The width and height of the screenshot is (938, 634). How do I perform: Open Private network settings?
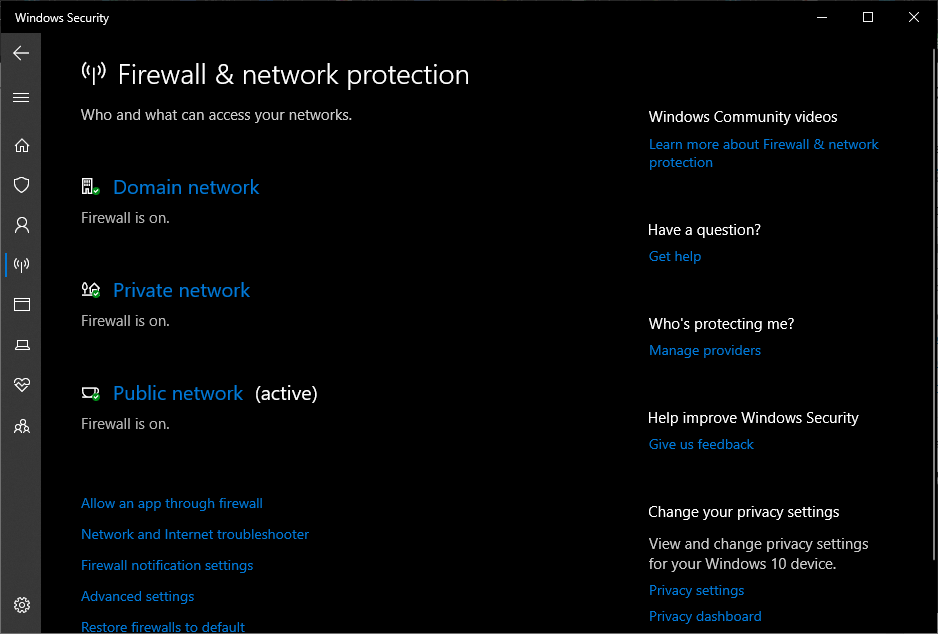[181, 290]
